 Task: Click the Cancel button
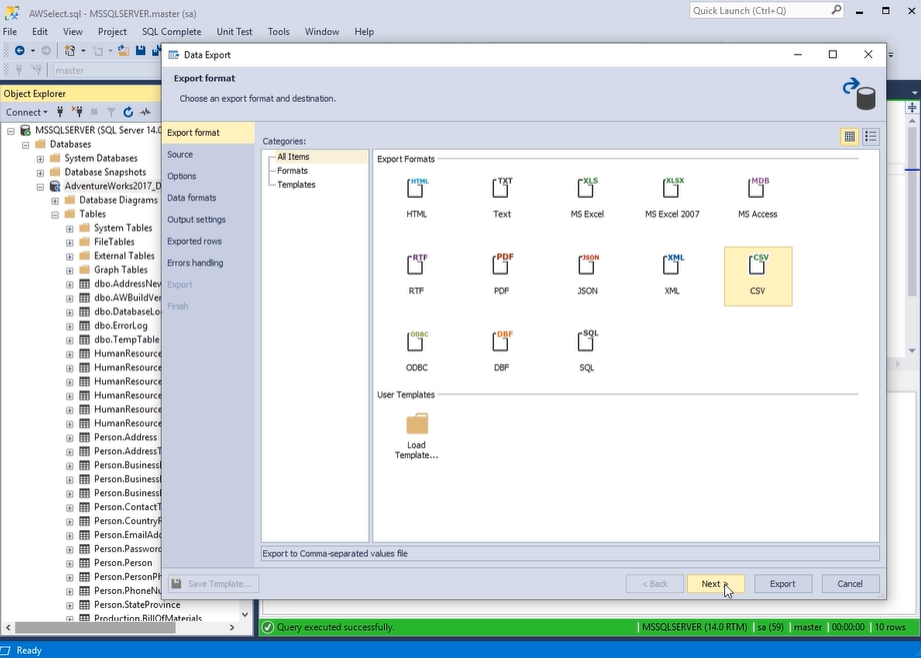click(x=850, y=584)
